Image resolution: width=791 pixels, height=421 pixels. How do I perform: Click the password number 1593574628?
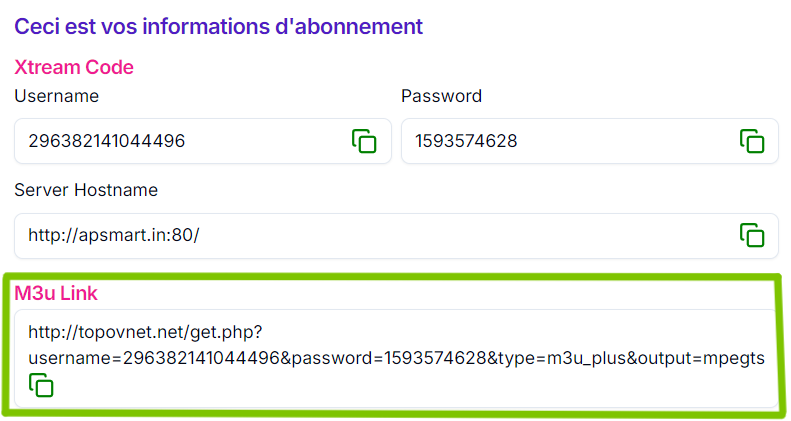pyautogui.click(x=466, y=141)
